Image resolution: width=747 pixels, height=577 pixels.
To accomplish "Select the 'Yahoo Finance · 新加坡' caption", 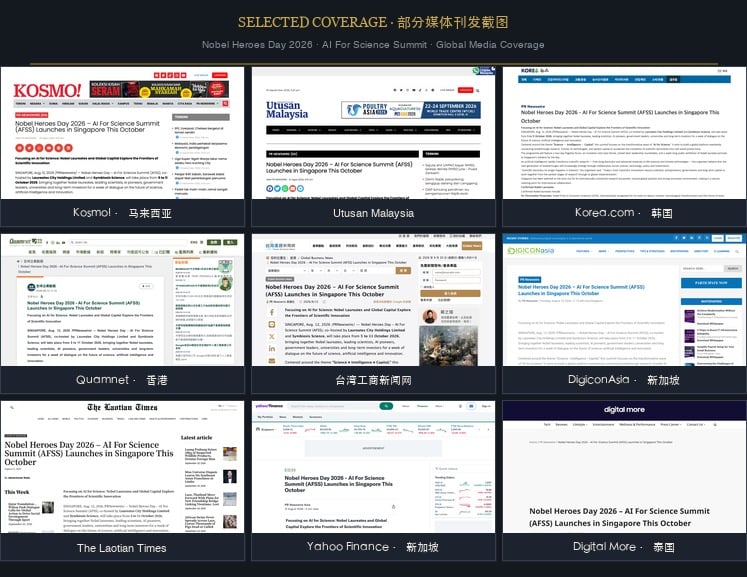I will tap(373, 547).
